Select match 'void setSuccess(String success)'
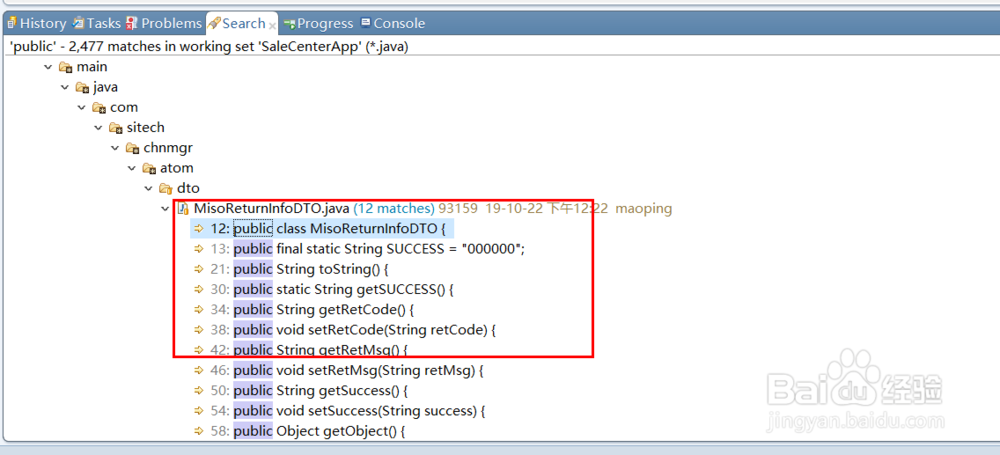The width and height of the screenshot is (1000, 455). 377,411
